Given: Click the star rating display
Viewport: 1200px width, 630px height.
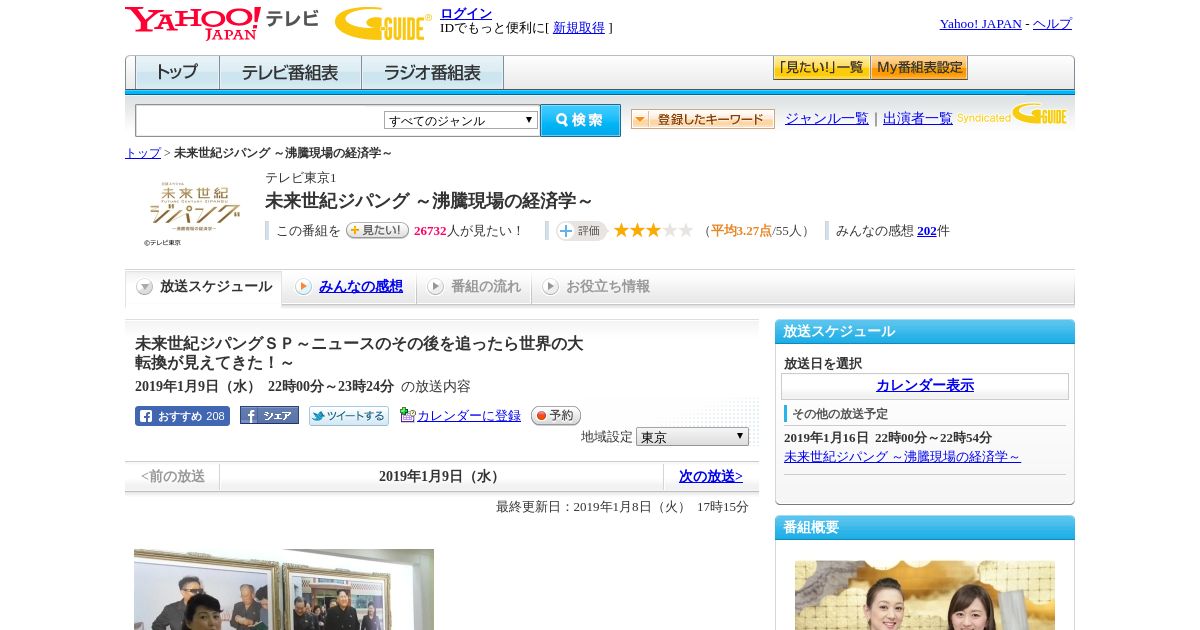Looking at the screenshot, I should pos(653,231).
